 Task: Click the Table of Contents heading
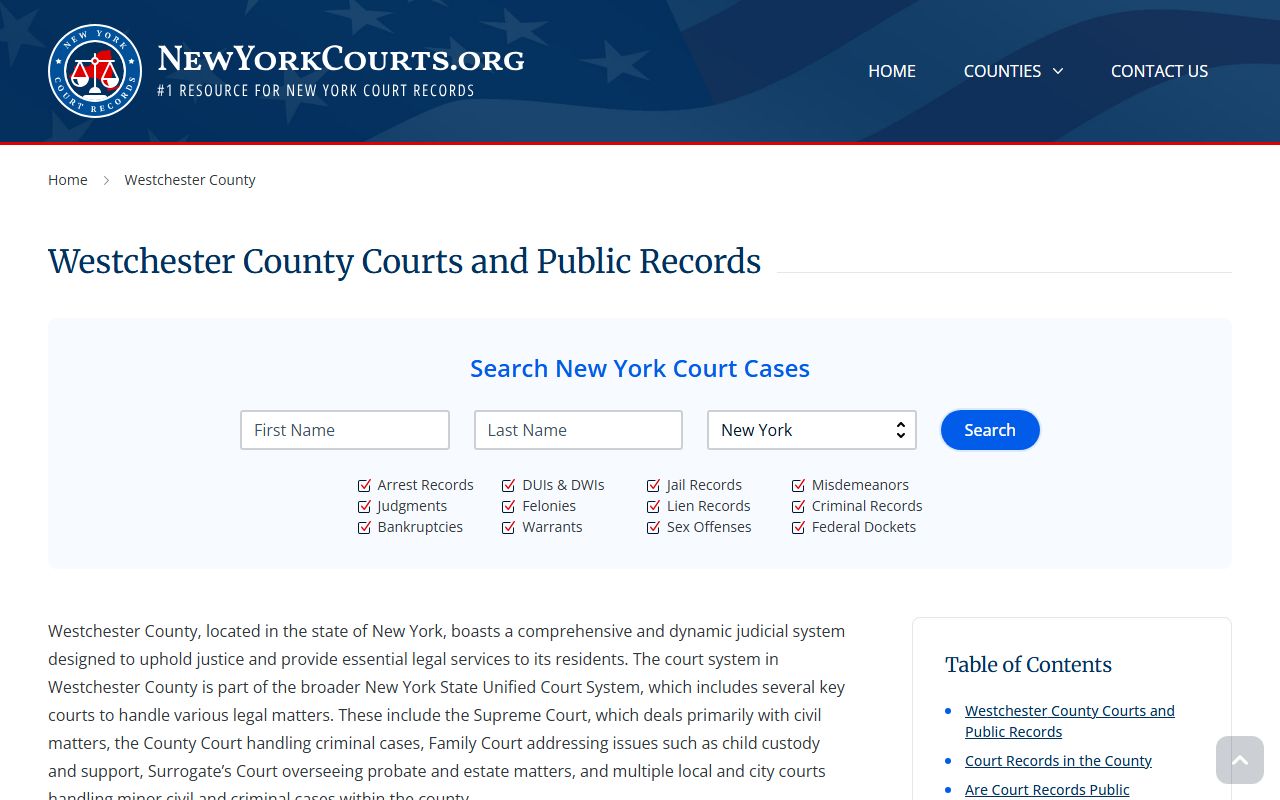[1028, 665]
